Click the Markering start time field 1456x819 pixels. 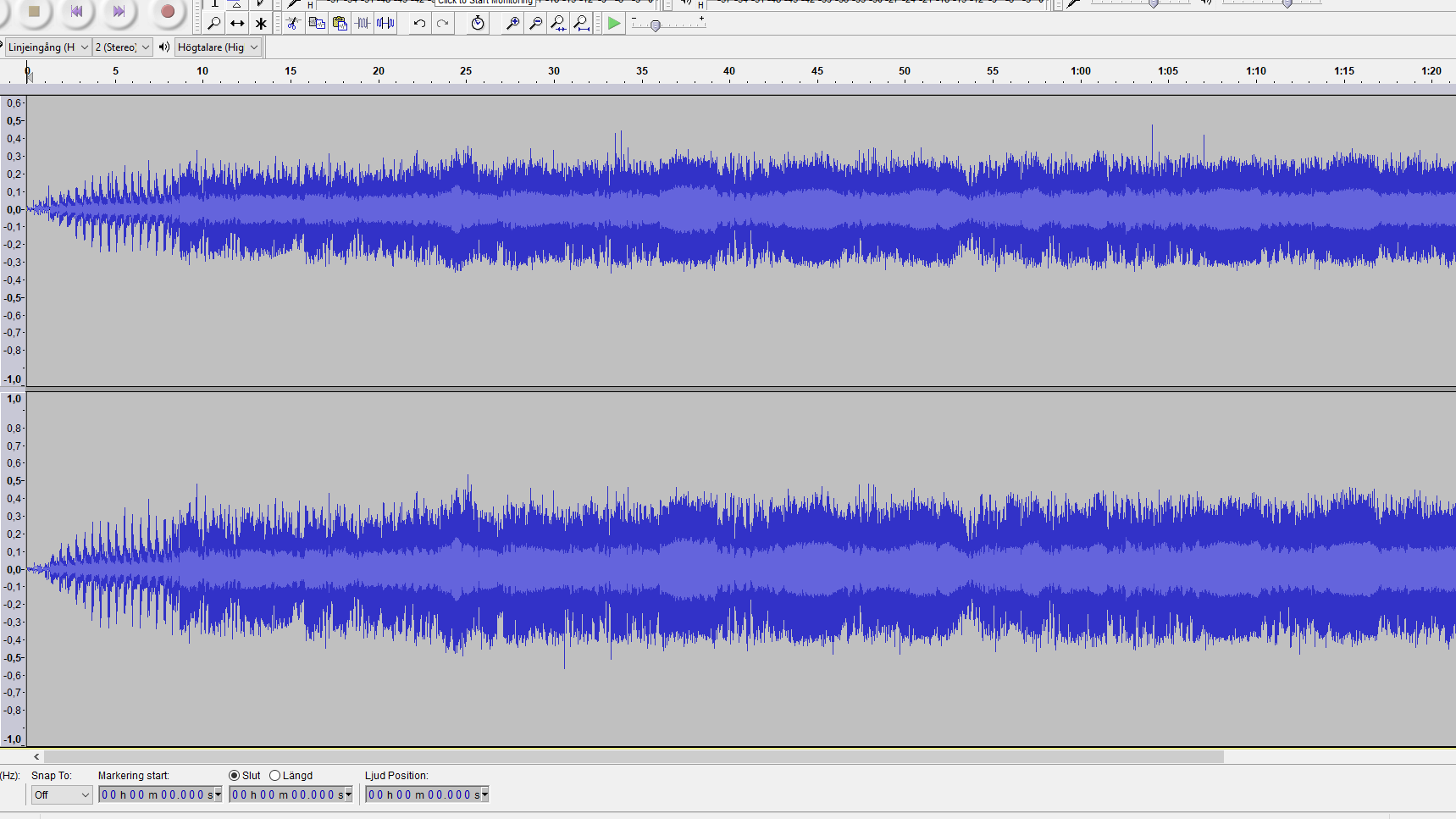coord(155,794)
